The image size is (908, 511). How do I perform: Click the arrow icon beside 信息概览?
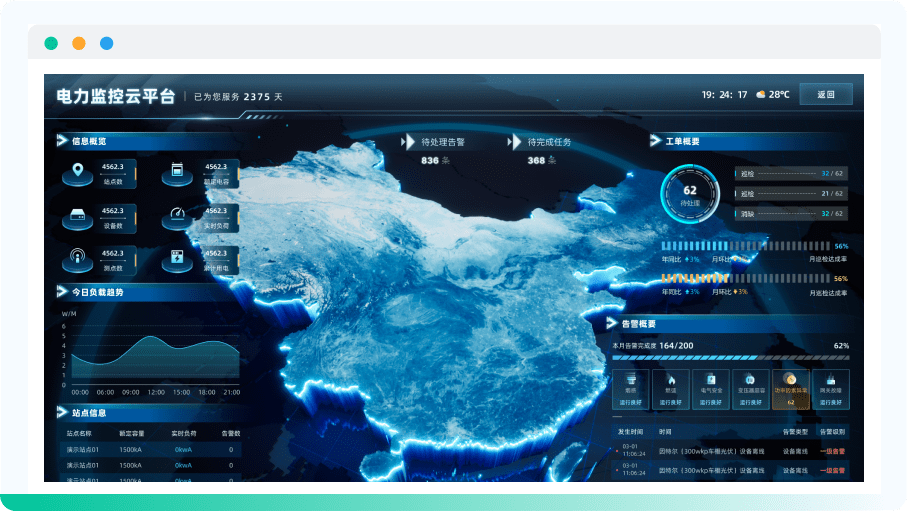[x=62, y=140]
